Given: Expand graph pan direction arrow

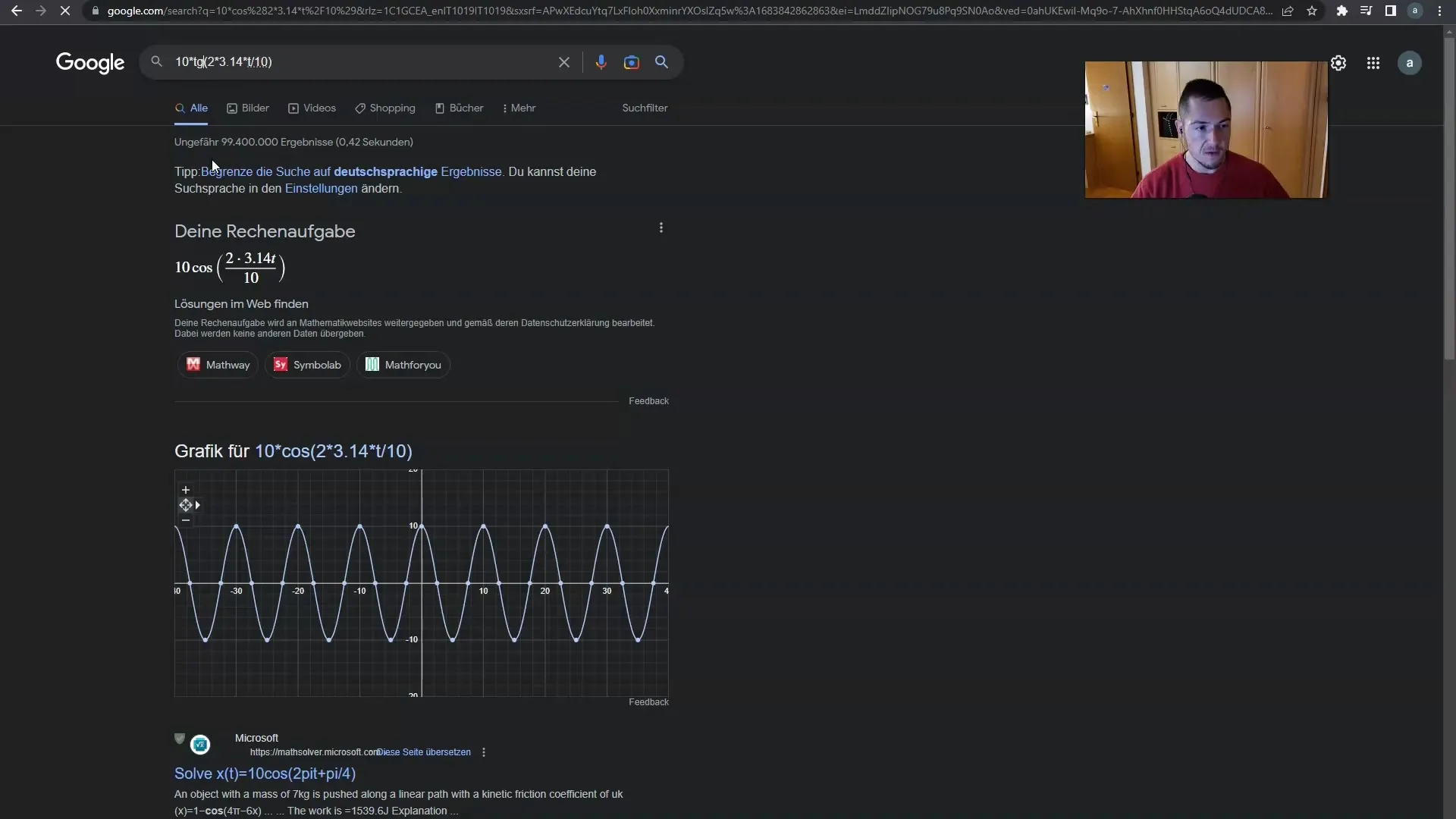Looking at the screenshot, I should pyautogui.click(x=198, y=505).
